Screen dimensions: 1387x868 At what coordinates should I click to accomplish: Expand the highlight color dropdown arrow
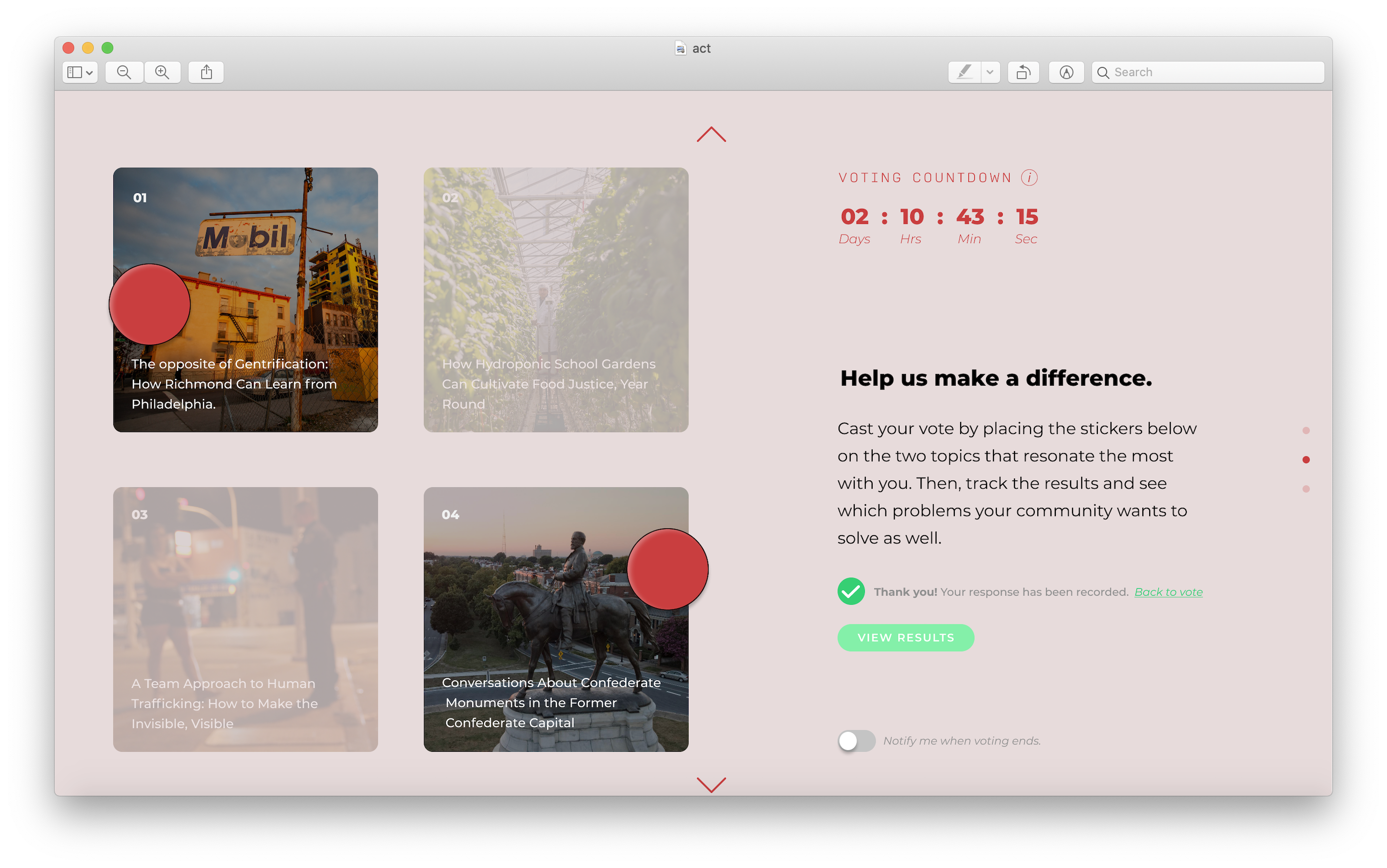tap(990, 72)
